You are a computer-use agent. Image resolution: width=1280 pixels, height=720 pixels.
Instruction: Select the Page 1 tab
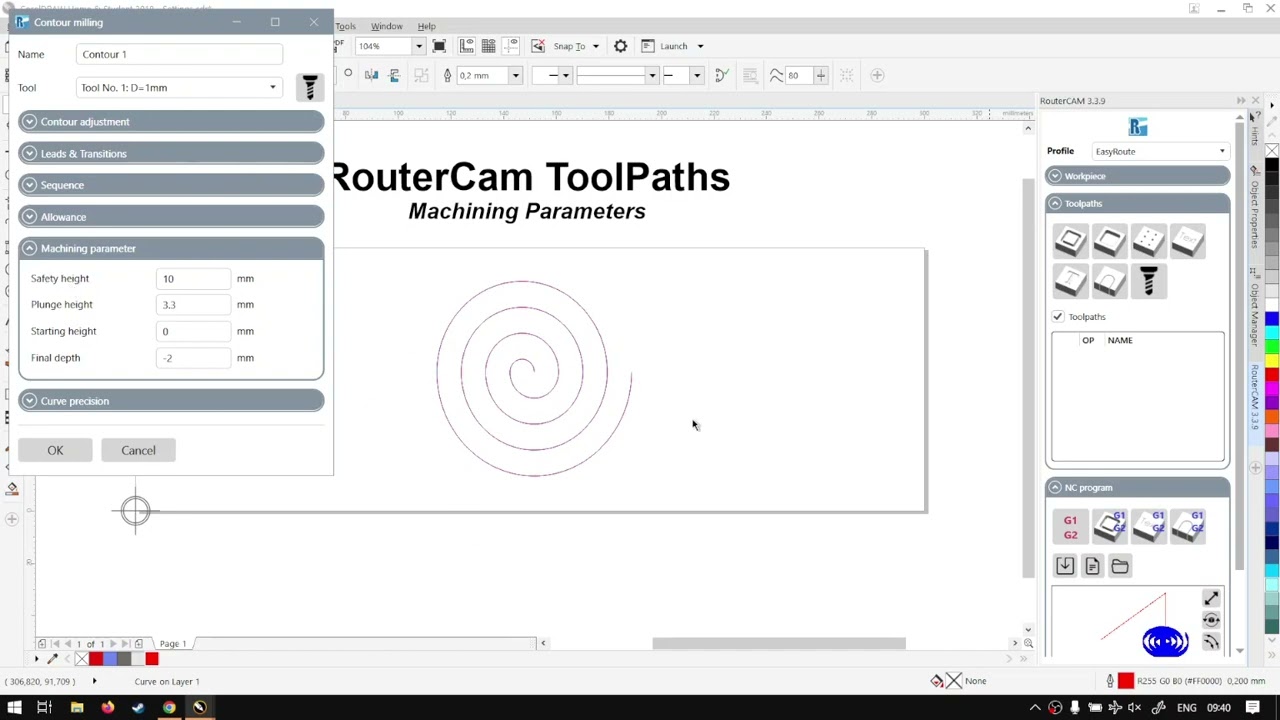tap(173, 644)
